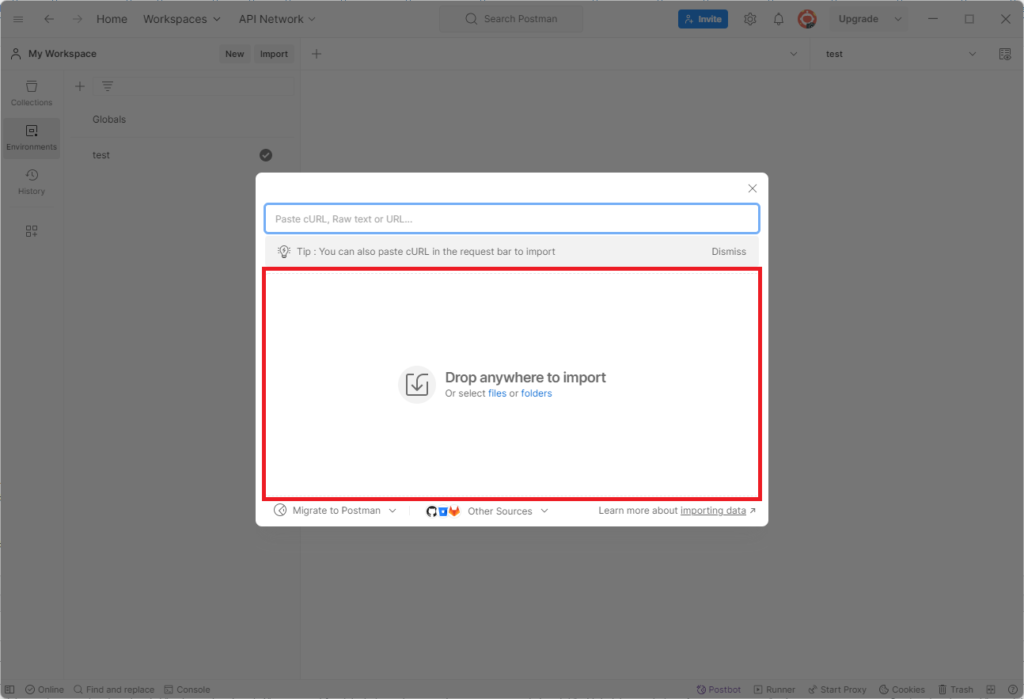1024x699 pixels.
Task: Open the Runner
Action: click(774, 689)
